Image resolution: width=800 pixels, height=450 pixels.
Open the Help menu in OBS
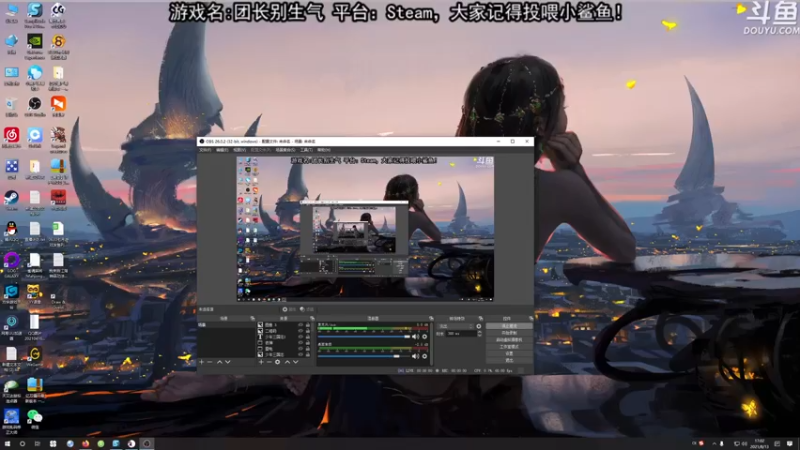pos(323,150)
